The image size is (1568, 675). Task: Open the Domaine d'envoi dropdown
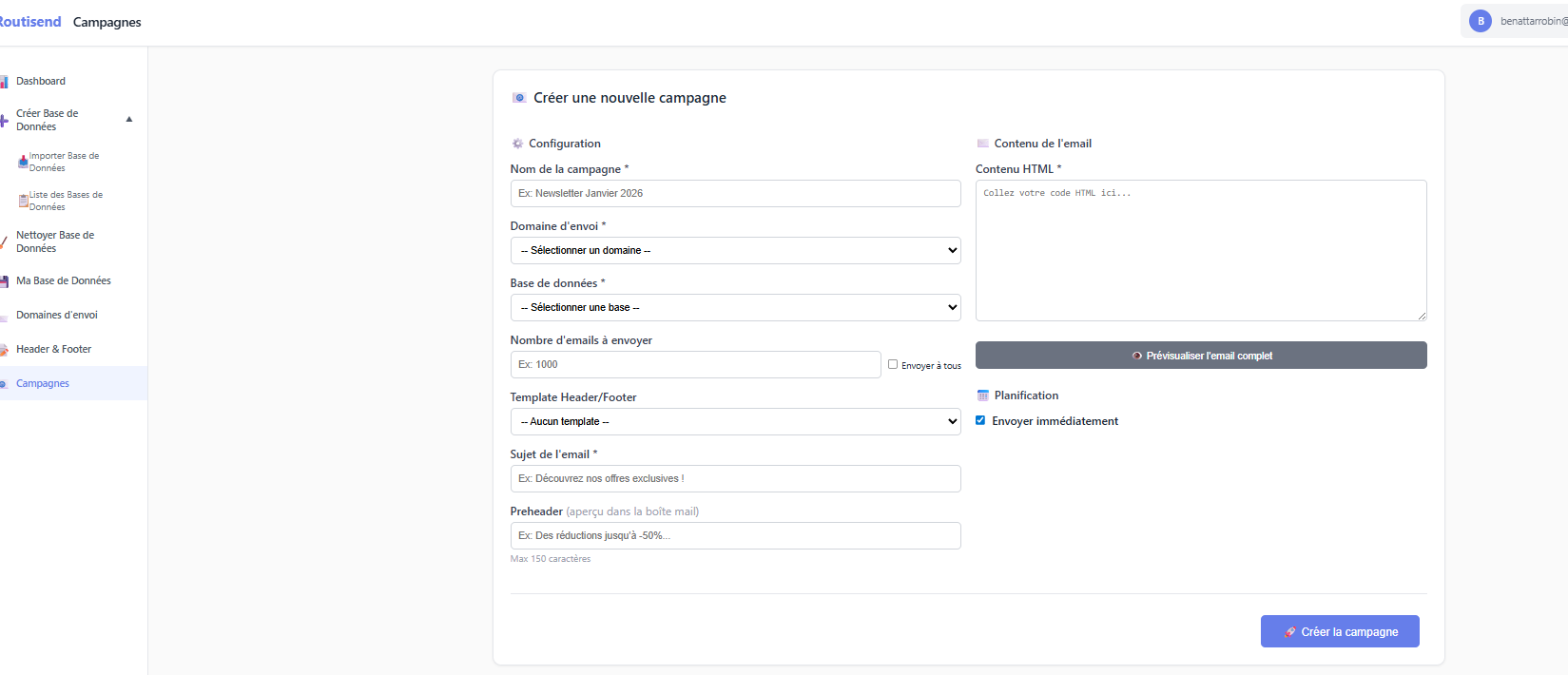click(x=735, y=250)
